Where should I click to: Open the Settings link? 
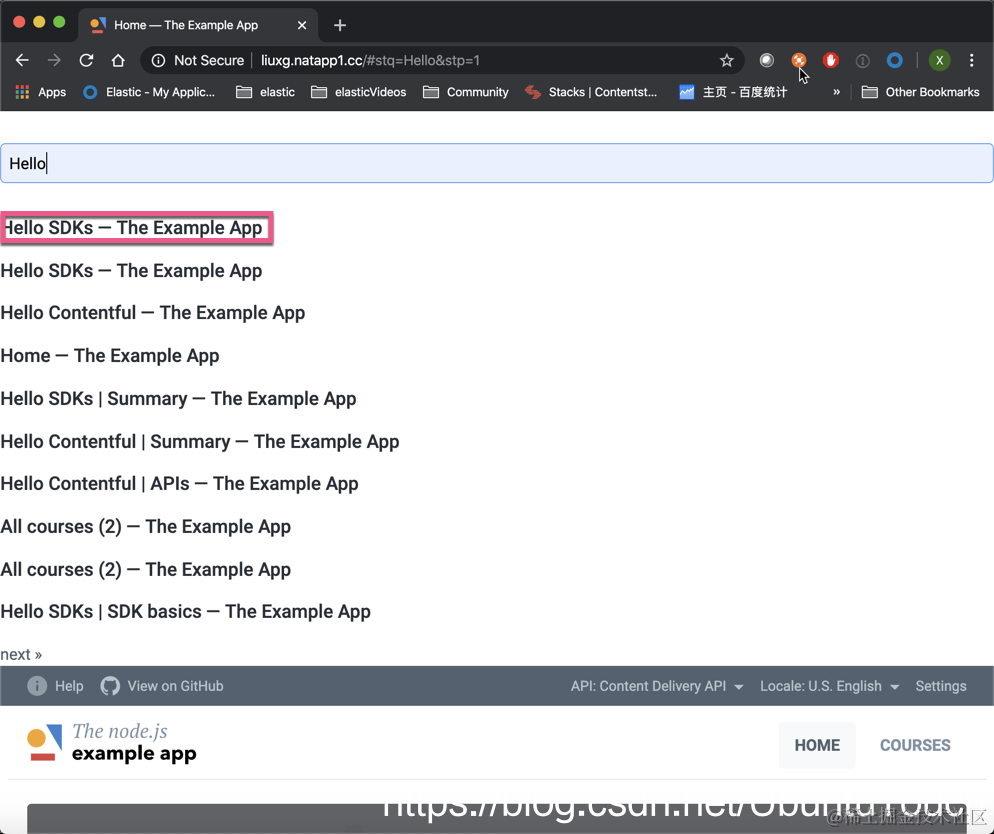point(941,686)
